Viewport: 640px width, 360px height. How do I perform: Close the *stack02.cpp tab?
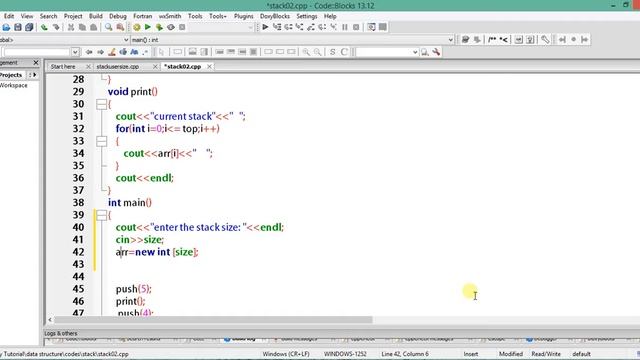pyautogui.click(x=209, y=67)
